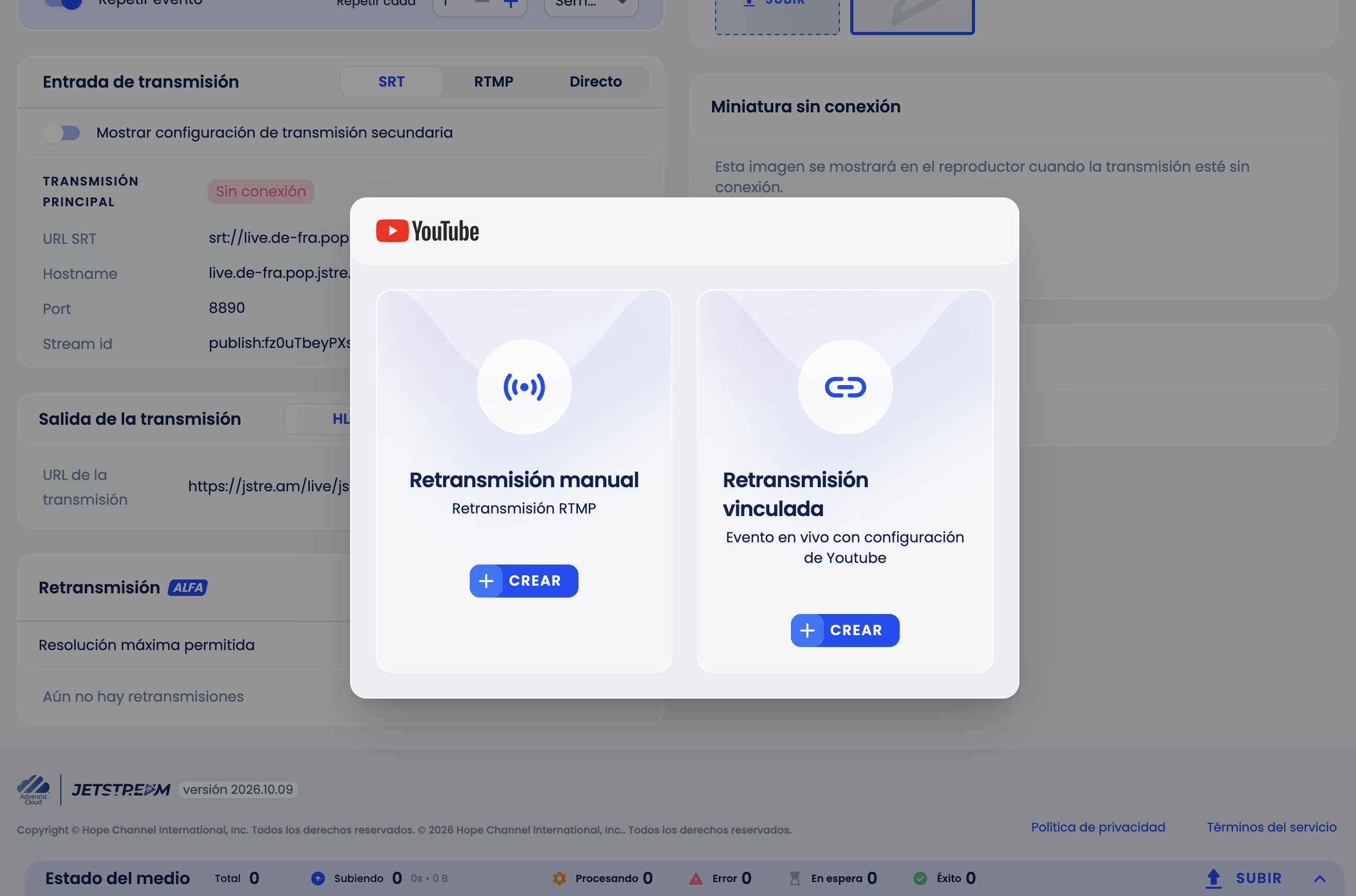Screen dimensions: 1356x896
Task: Expand the Estado del medio panel chevron
Action: (1319, 878)
